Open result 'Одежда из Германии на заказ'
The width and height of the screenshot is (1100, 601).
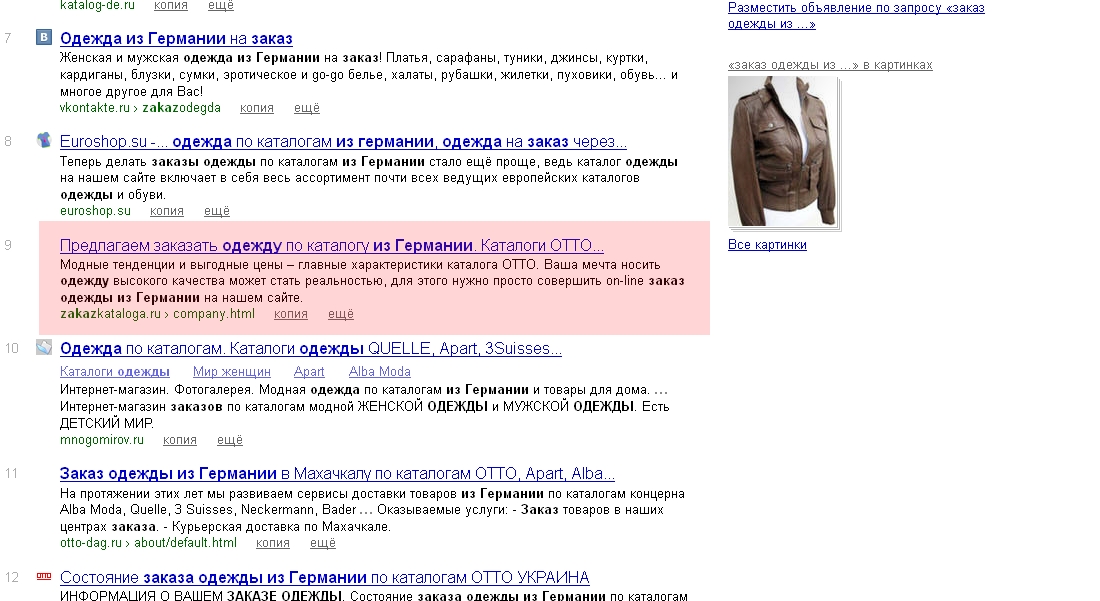click(x=176, y=39)
